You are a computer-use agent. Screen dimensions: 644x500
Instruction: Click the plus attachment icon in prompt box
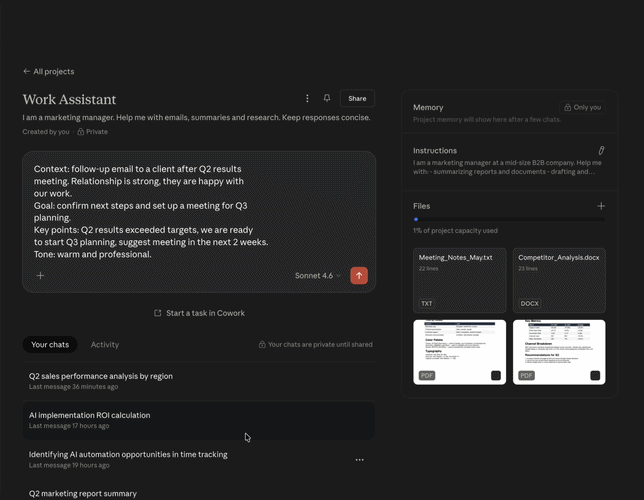(x=40, y=276)
